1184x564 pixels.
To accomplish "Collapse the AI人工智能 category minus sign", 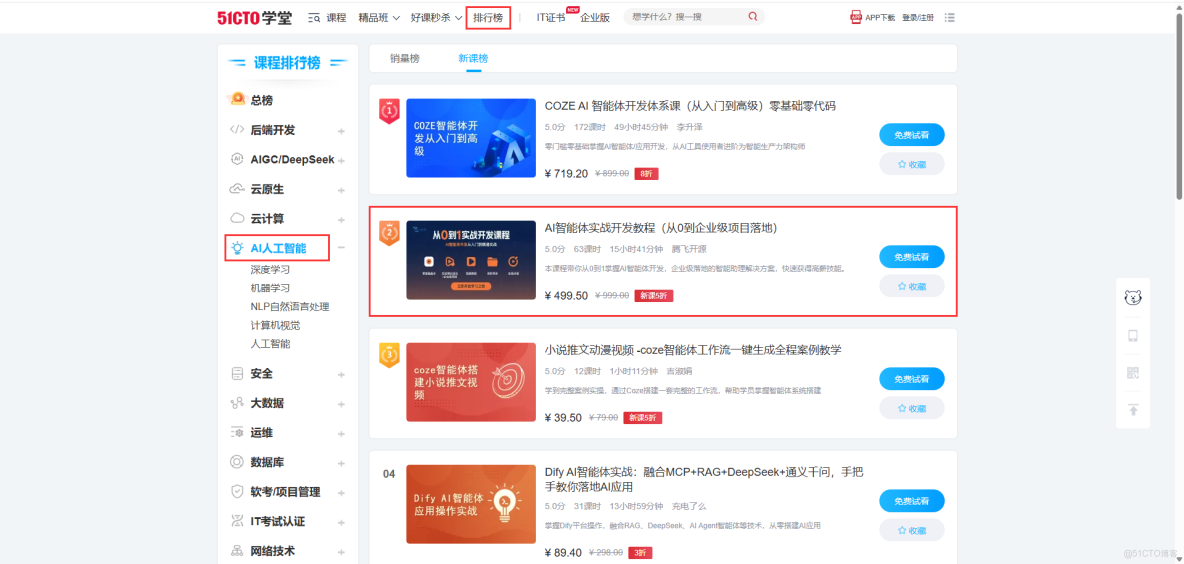I will click(341, 248).
